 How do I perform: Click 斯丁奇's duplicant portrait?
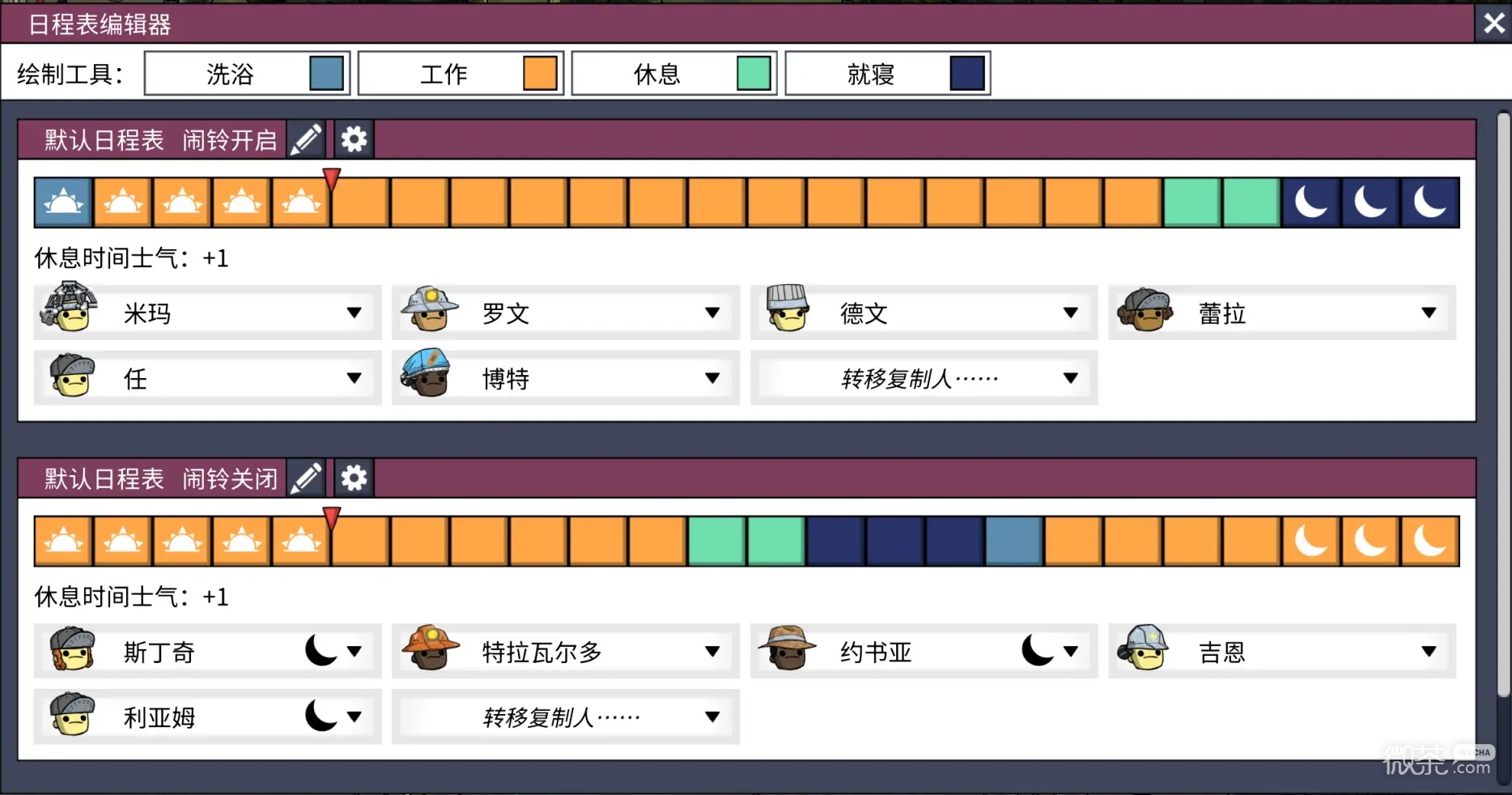click(x=72, y=648)
